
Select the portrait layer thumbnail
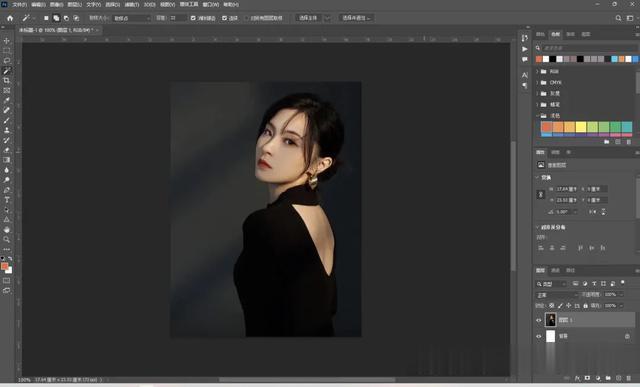[x=551, y=320]
